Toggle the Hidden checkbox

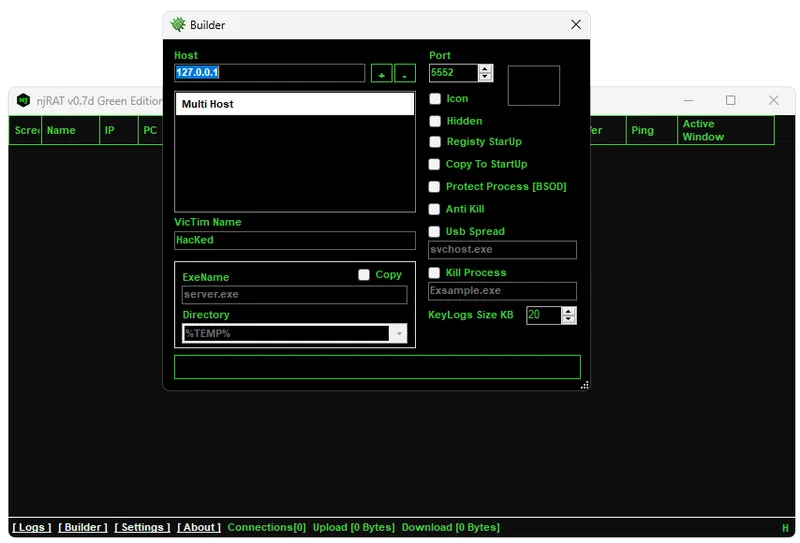pos(435,121)
